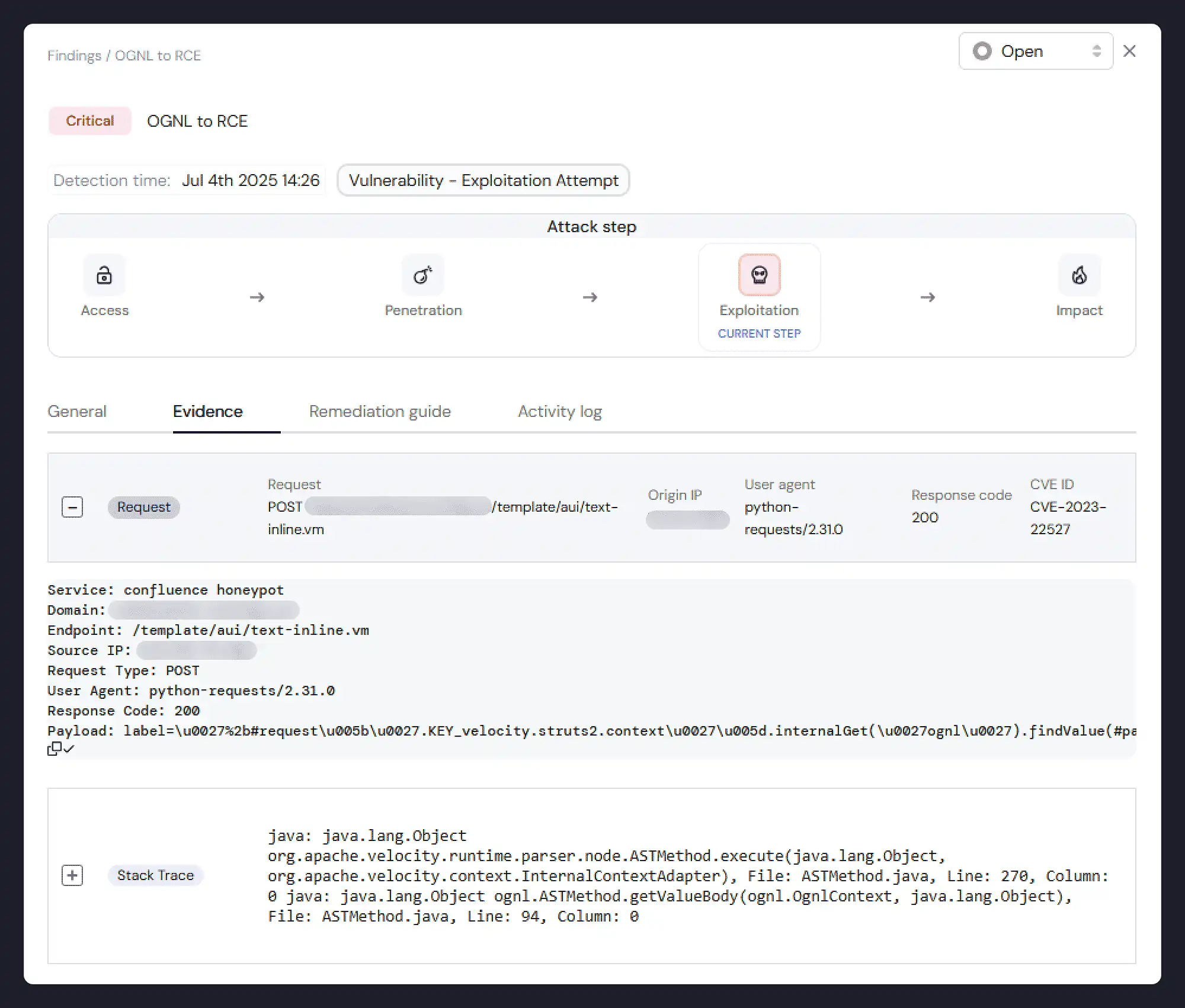Expand the Stack Trace section
Screen dimensions: 1185x1008
click(72, 875)
